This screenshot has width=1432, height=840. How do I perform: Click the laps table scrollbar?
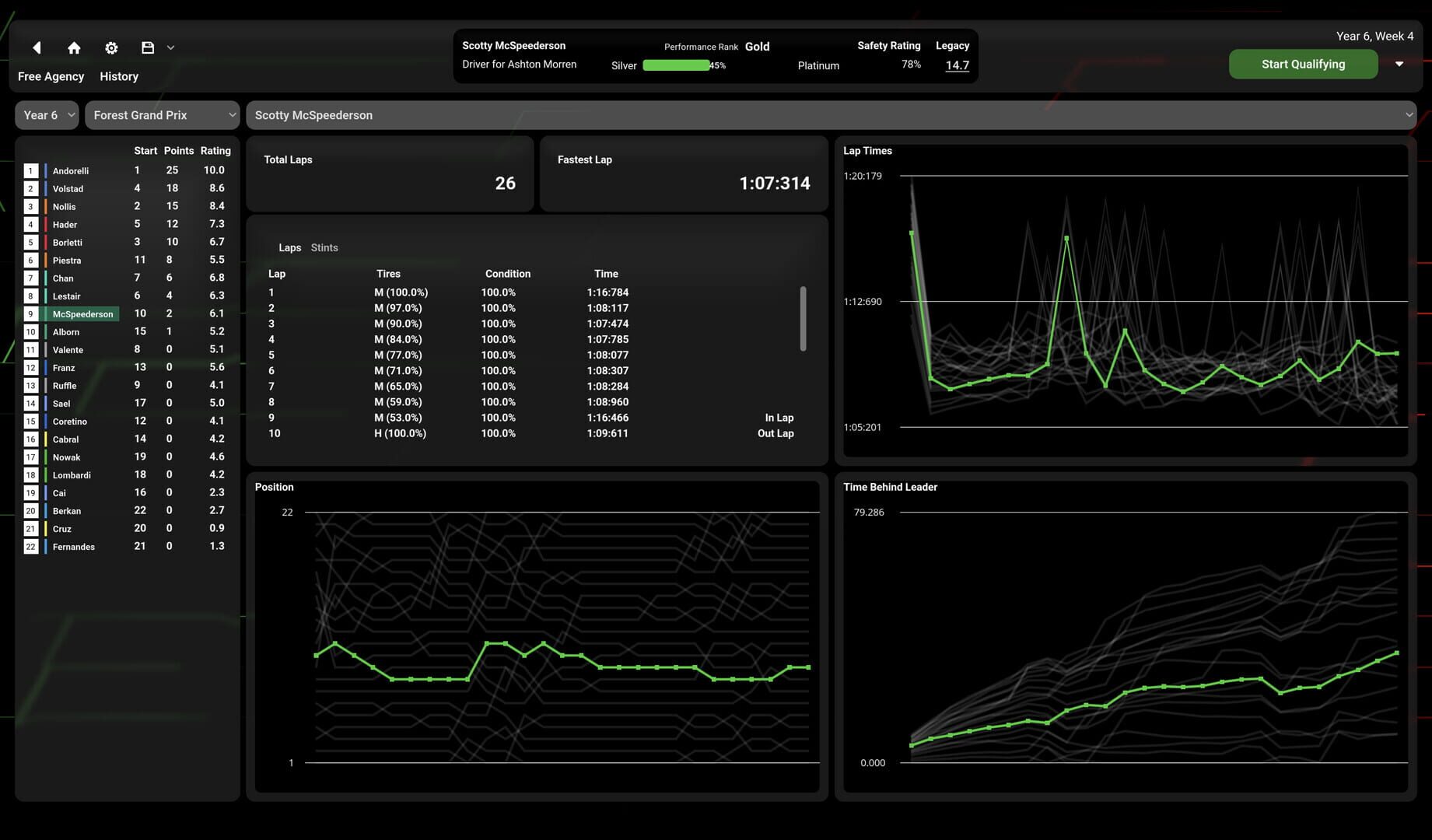coord(804,320)
